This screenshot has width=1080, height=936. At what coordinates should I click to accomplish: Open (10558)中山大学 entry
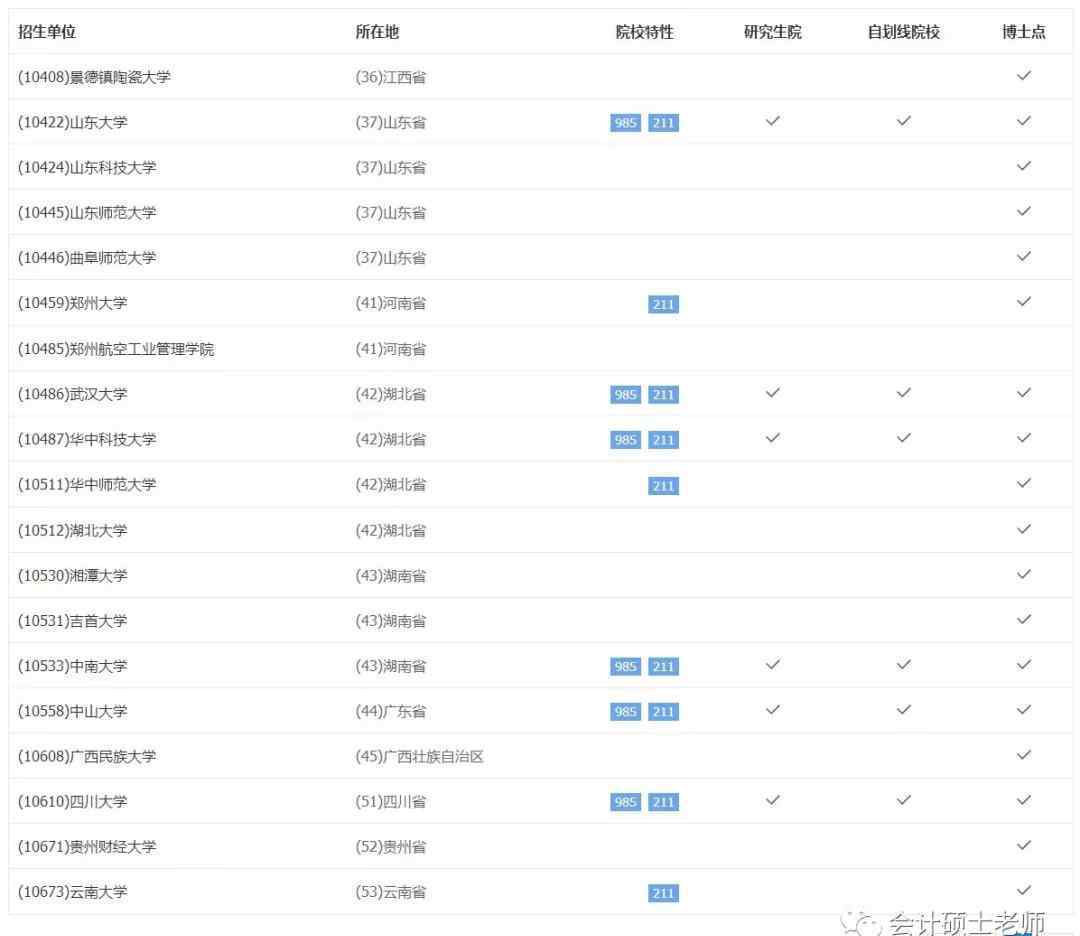tap(73, 711)
